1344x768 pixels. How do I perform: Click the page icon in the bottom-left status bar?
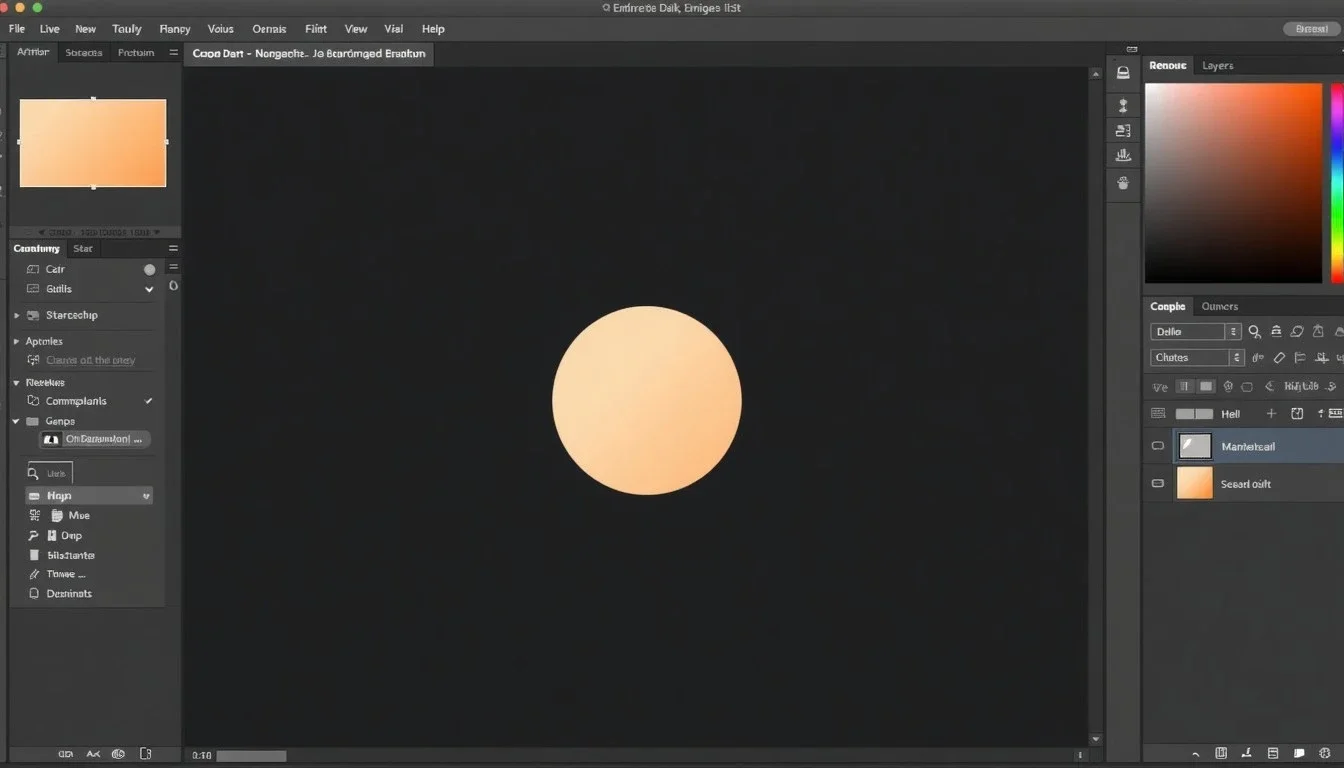tap(145, 754)
